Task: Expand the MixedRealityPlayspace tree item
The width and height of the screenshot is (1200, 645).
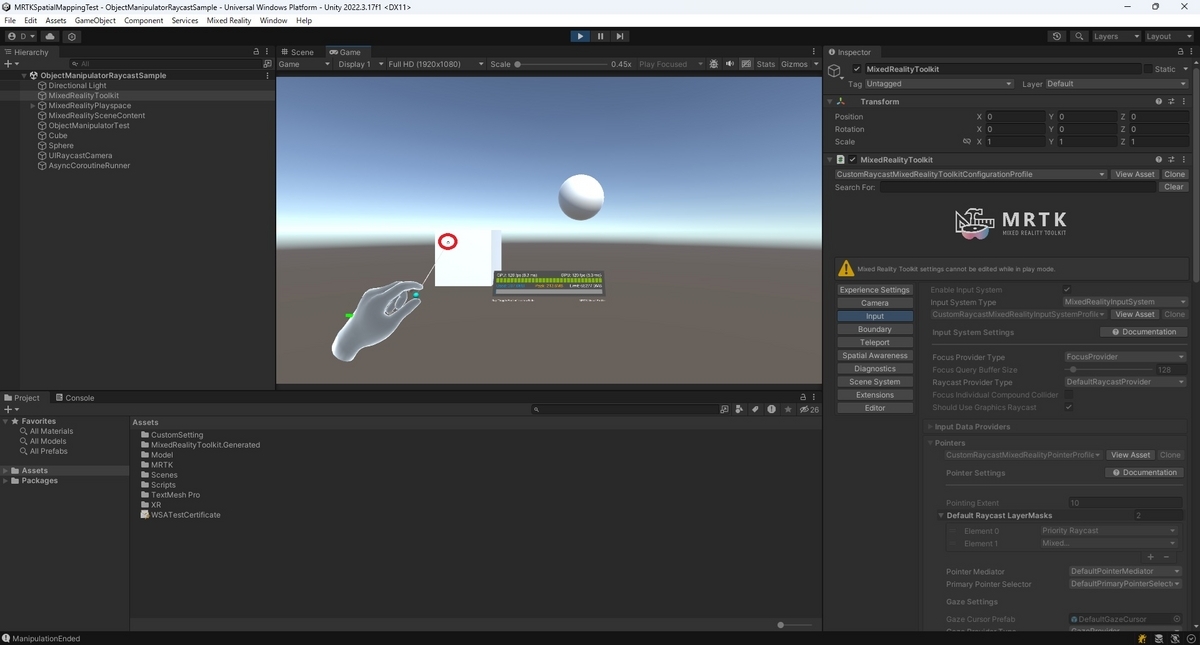Action: (x=33, y=106)
